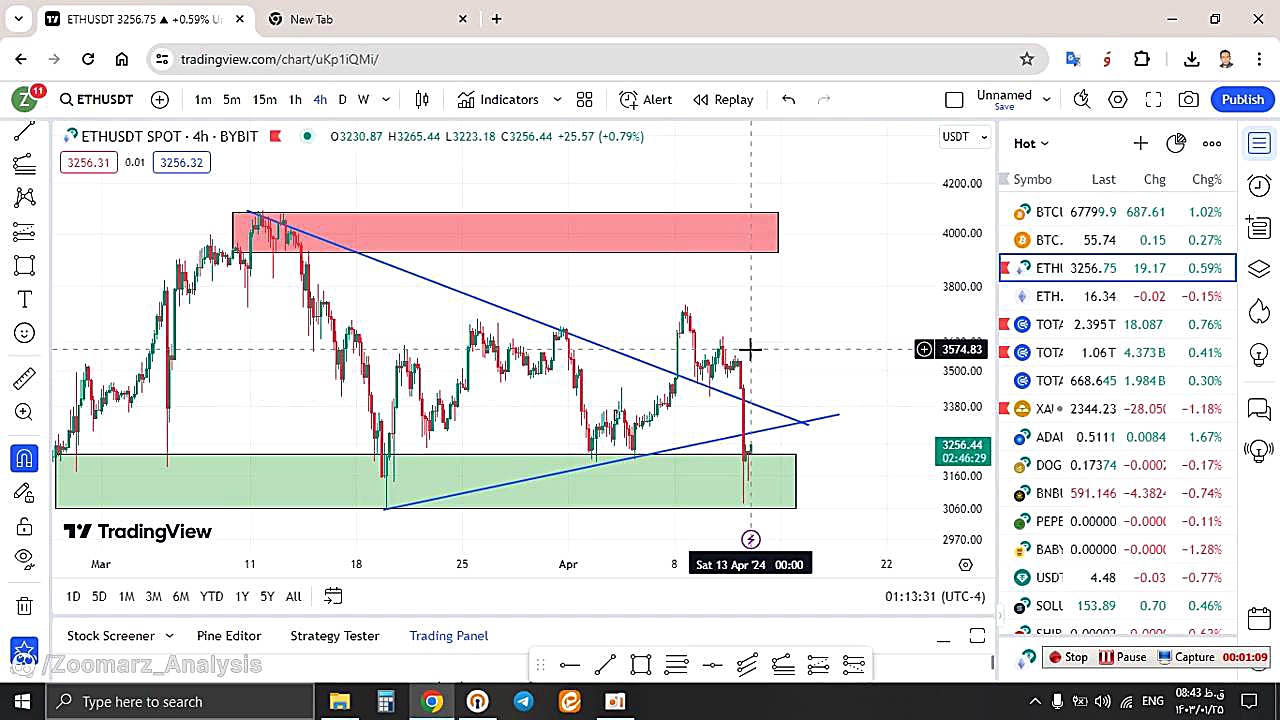1280x720 pixels.
Task: Open Telegram from the Windows taskbar
Action: pyautogui.click(x=523, y=701)
